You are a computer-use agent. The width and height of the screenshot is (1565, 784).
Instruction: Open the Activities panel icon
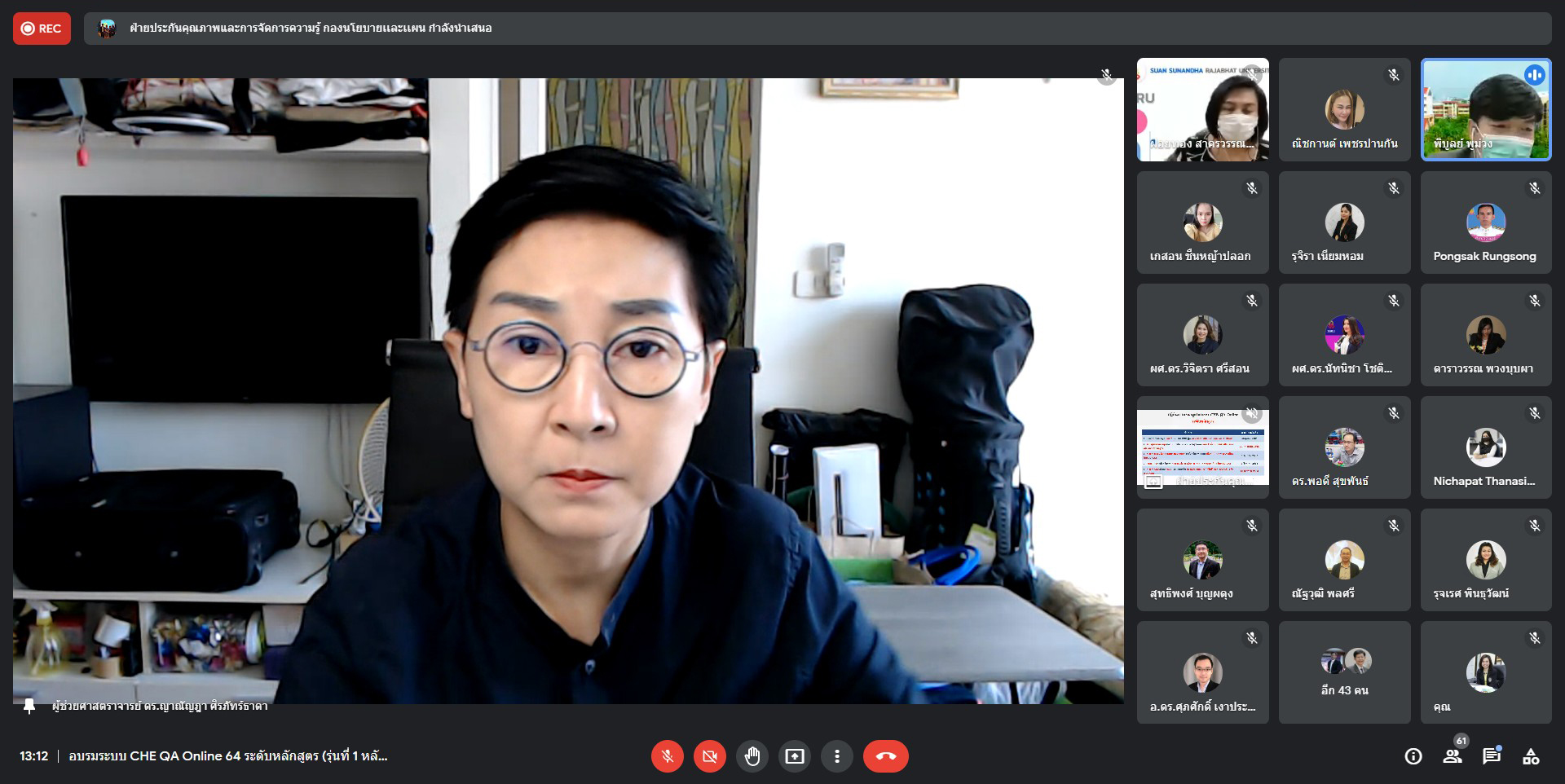pyautogui.click(x=1531, y=756)
